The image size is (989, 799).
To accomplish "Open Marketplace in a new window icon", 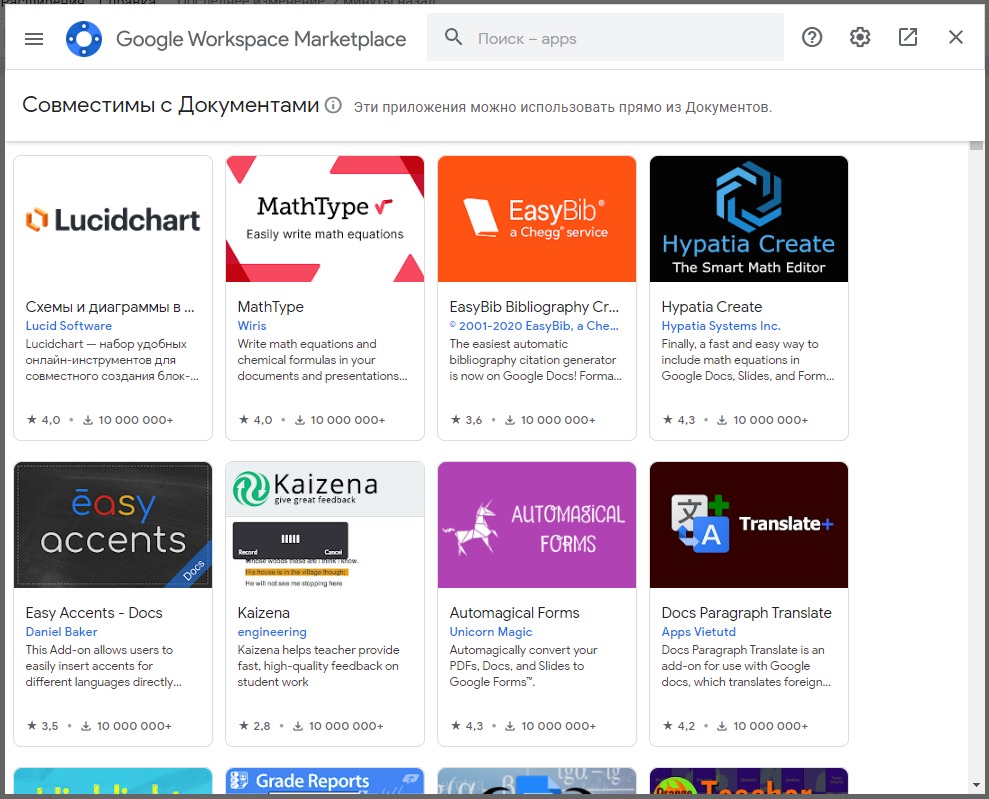I will tap(908, 37).
